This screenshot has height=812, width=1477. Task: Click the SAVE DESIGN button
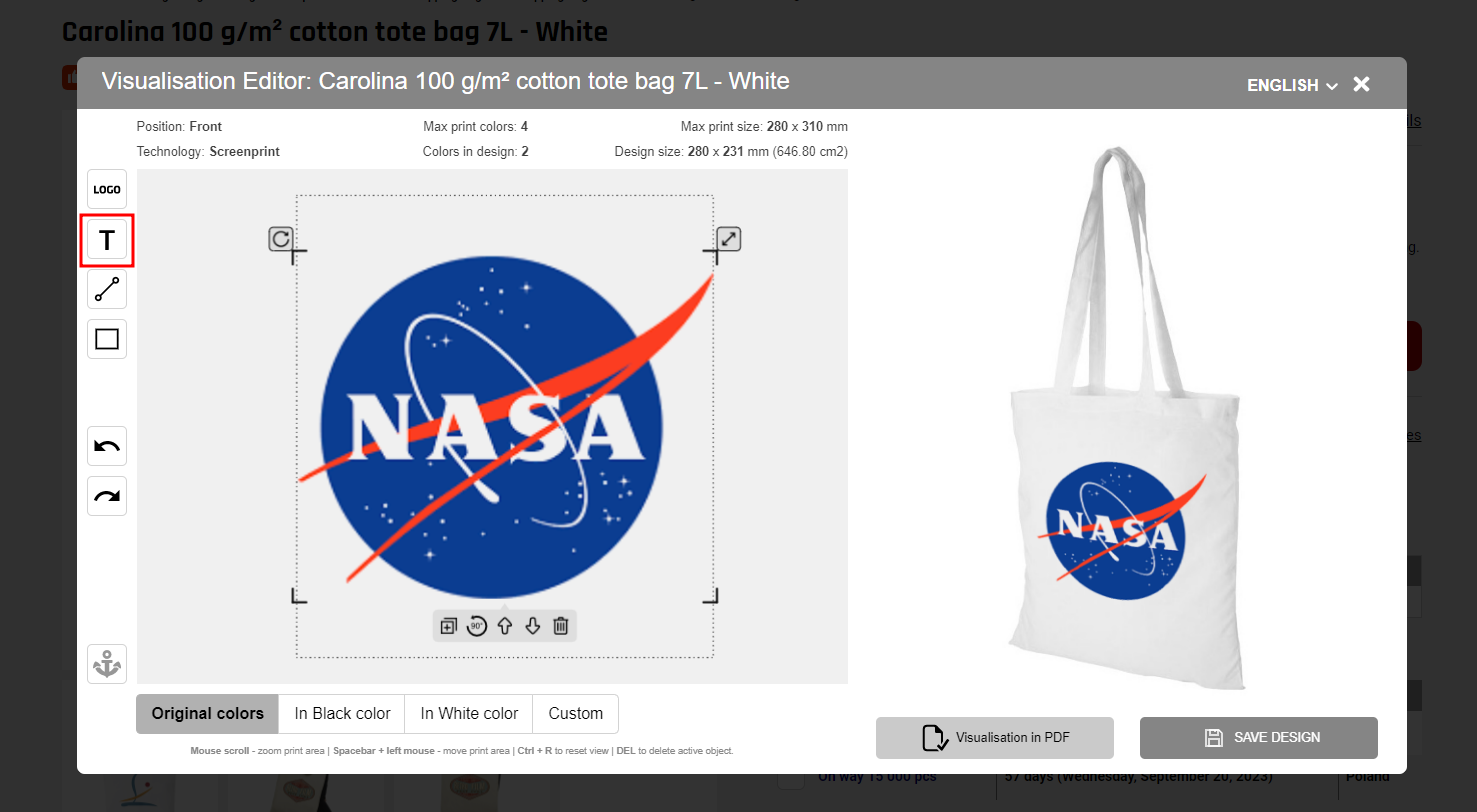(1259, 738)
